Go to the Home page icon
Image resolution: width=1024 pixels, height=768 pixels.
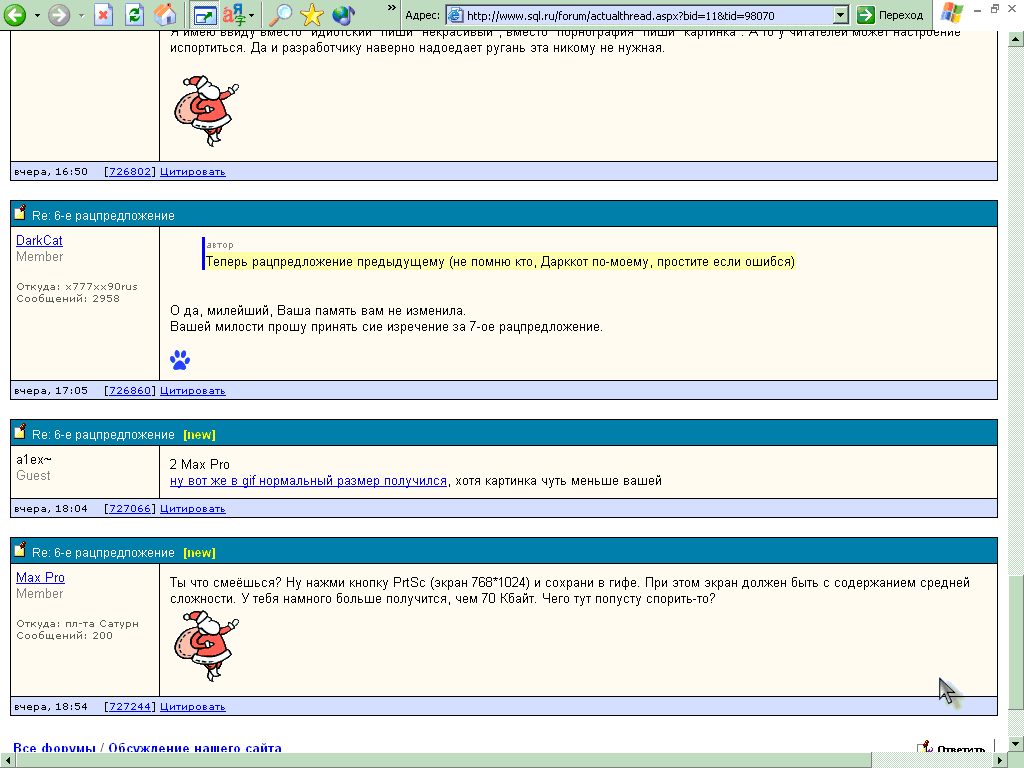coord(166,15)
